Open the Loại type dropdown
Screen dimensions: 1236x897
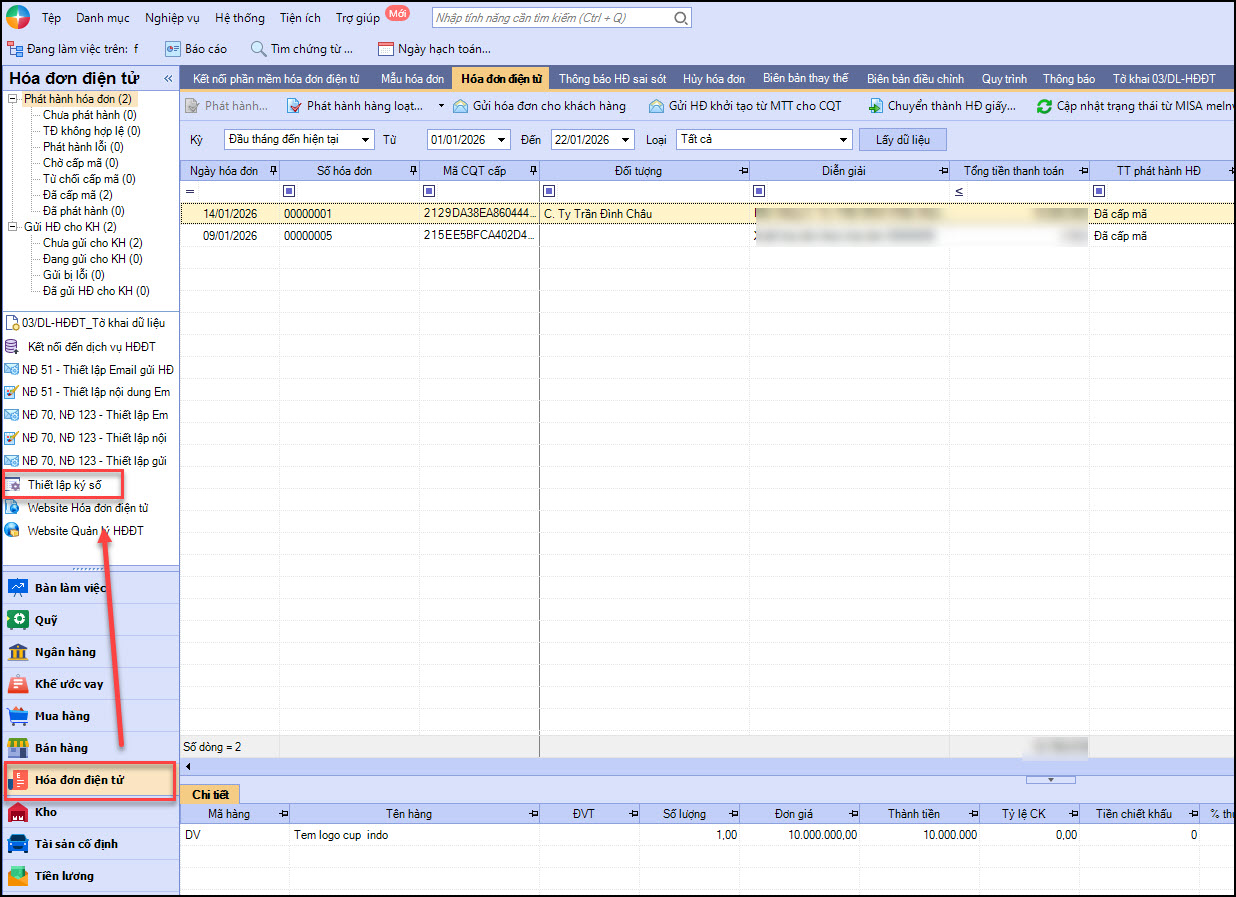(843, 140)
